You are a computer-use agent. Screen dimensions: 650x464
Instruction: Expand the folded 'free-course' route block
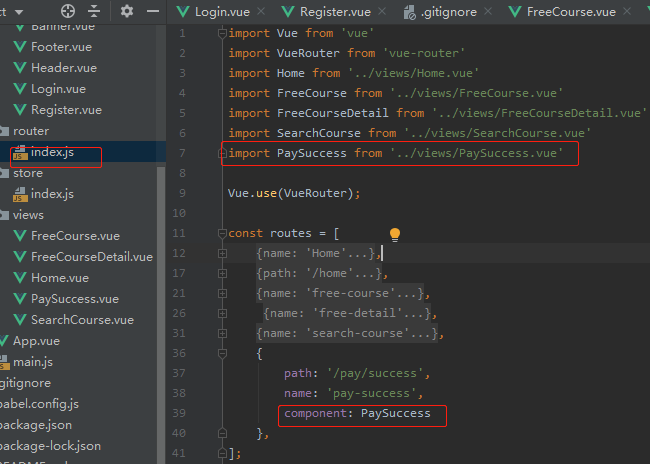pyautogui.click(x=221, y=294)
